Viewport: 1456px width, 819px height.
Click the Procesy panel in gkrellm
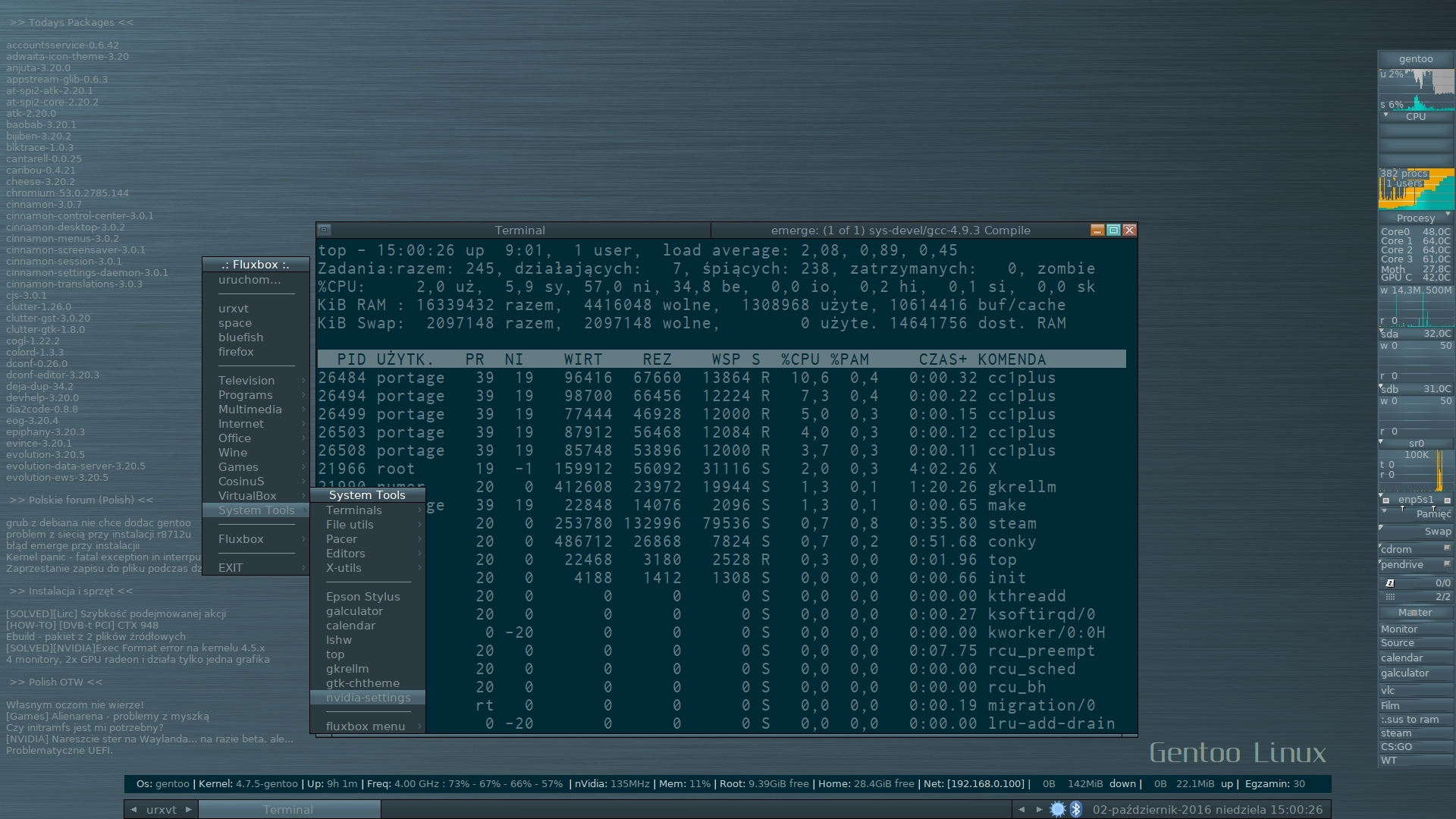point(1415,218)
